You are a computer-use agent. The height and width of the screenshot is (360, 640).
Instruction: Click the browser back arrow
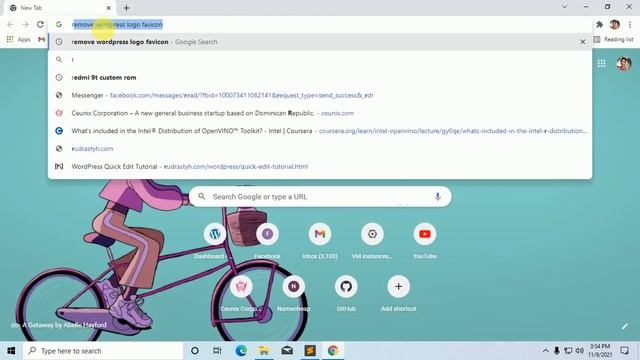tap(10, 24)
